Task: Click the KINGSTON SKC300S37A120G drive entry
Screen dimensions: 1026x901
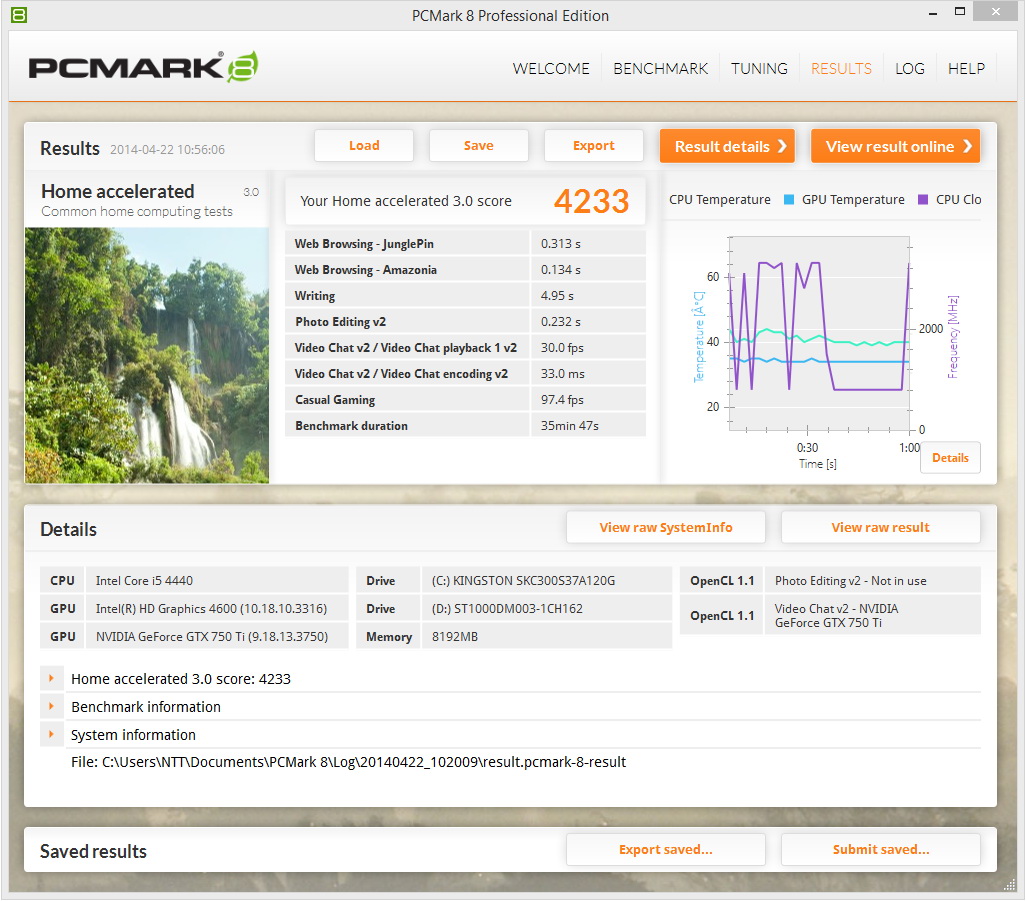Action: pyautogui.click(x=547, y=580)
